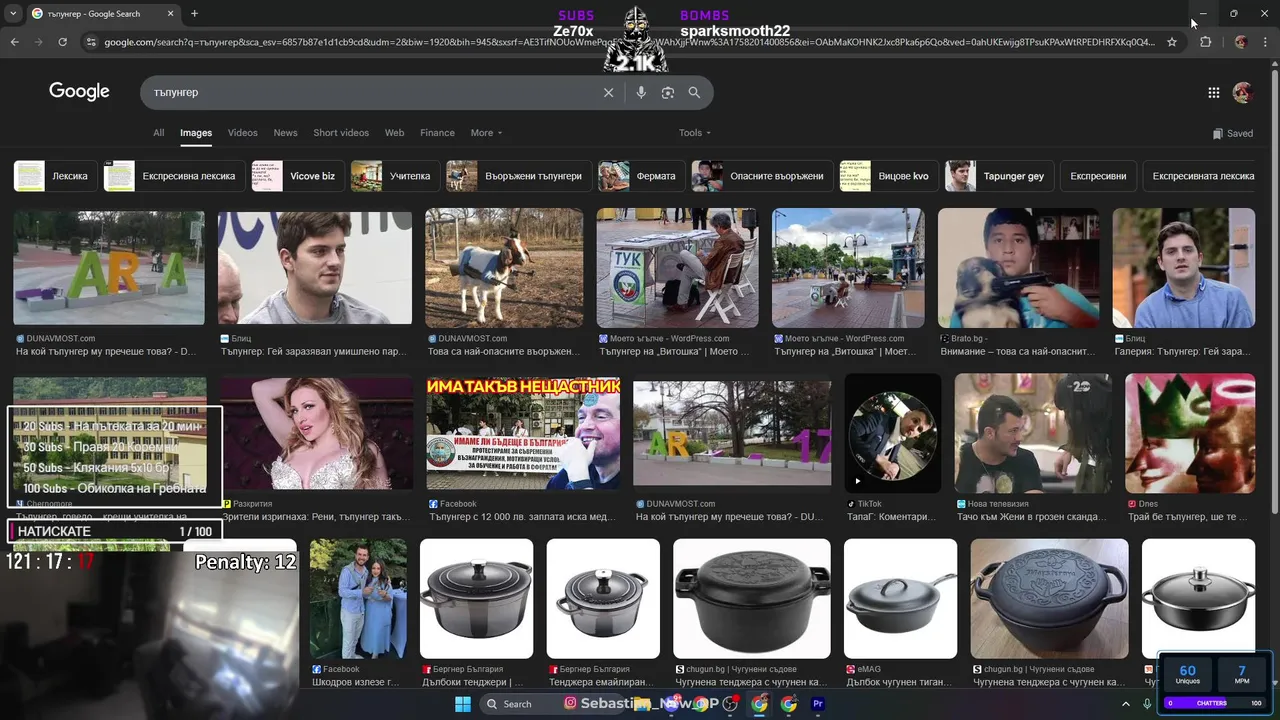The height and width of the screenshot is (720, 1280).
Task: Open a new browser tab
Action: [194, 14]
